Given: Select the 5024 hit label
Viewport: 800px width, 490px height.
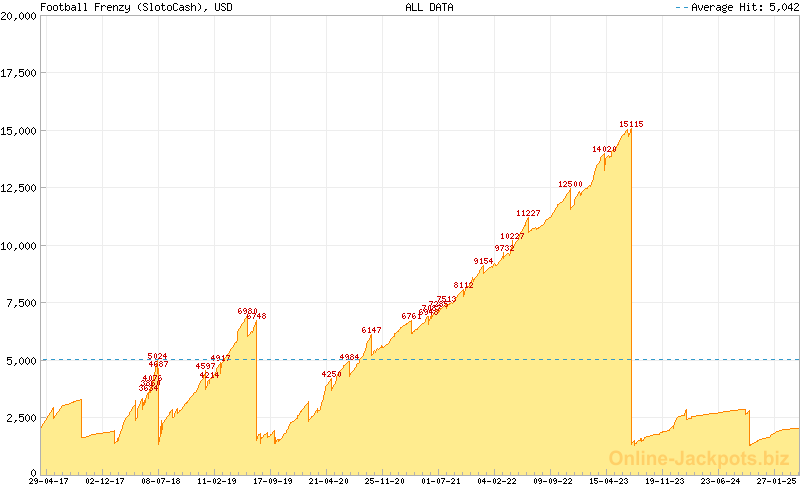Looking at the screenshot, I should click(x=157, y=356).
